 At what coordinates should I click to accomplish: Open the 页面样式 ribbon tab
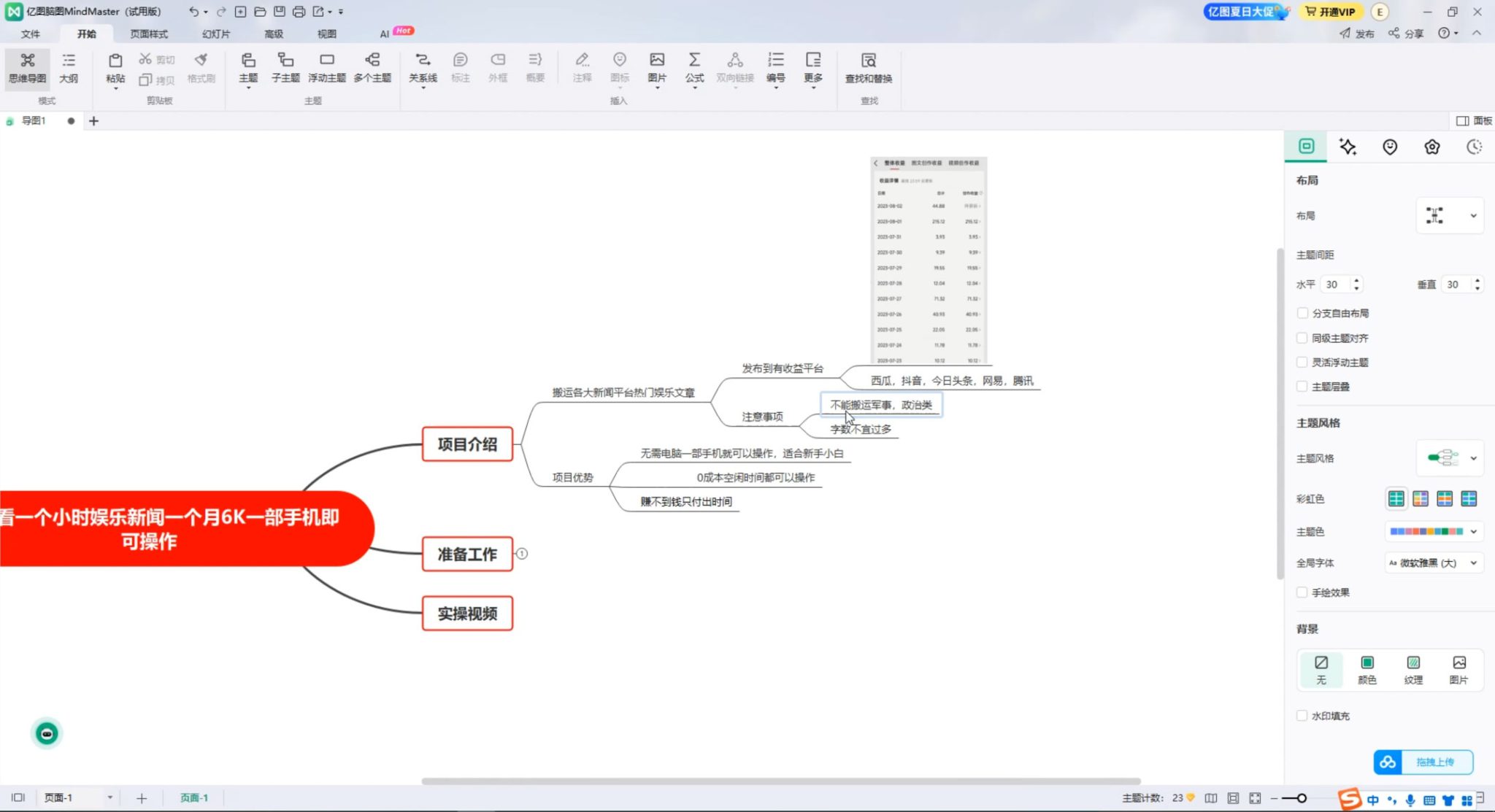(149, 34)
